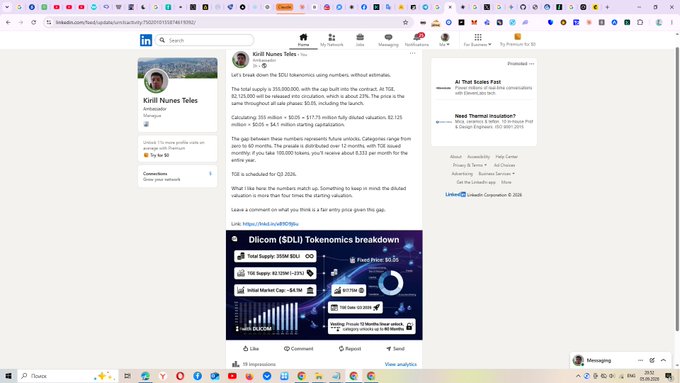Image resolution: width=680 pixels, height=383 pixels.
Task: Expand the browser tab search dropdown
Action: 7,7
